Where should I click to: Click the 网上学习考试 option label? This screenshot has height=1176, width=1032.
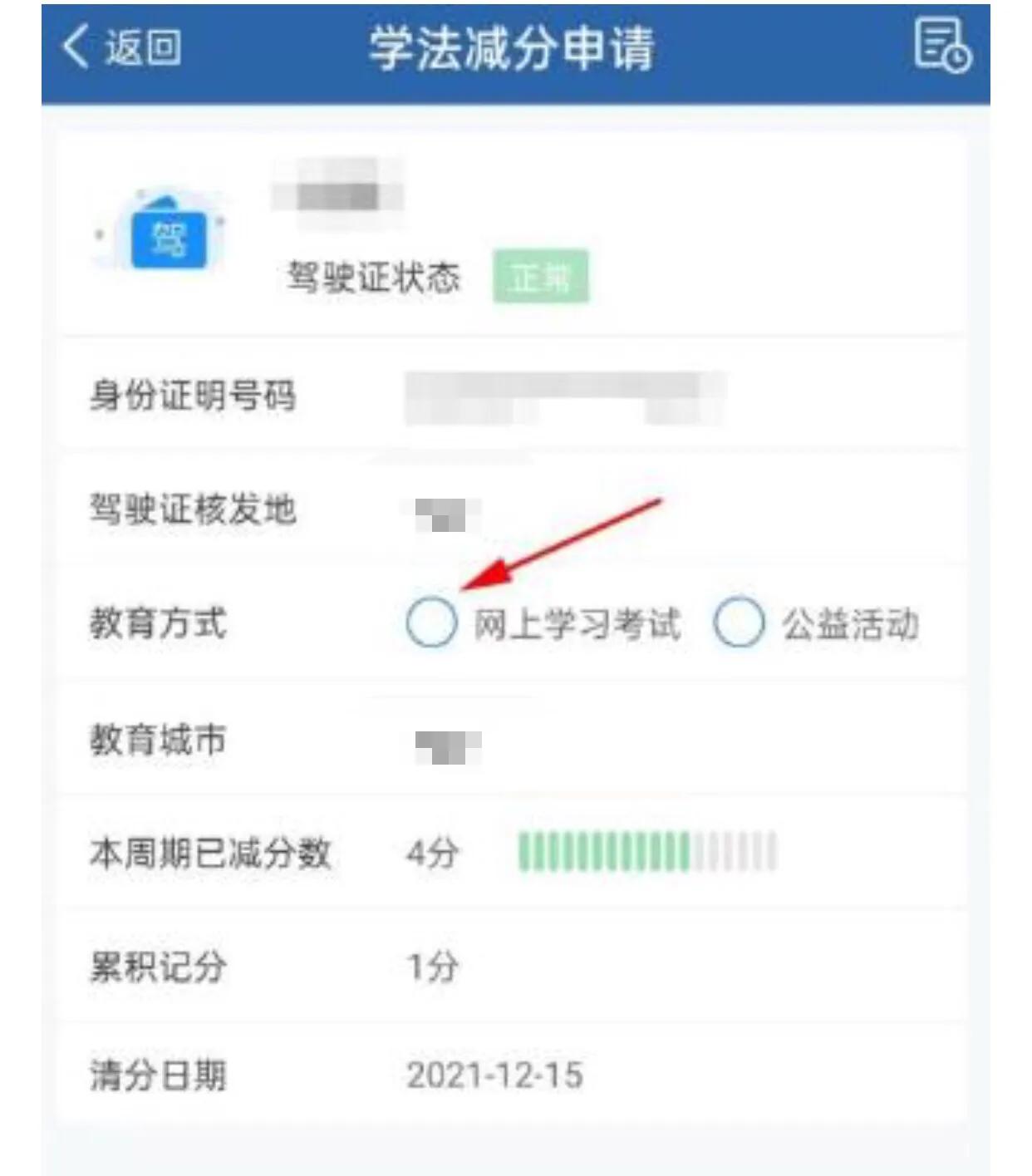tap(577, 624)
